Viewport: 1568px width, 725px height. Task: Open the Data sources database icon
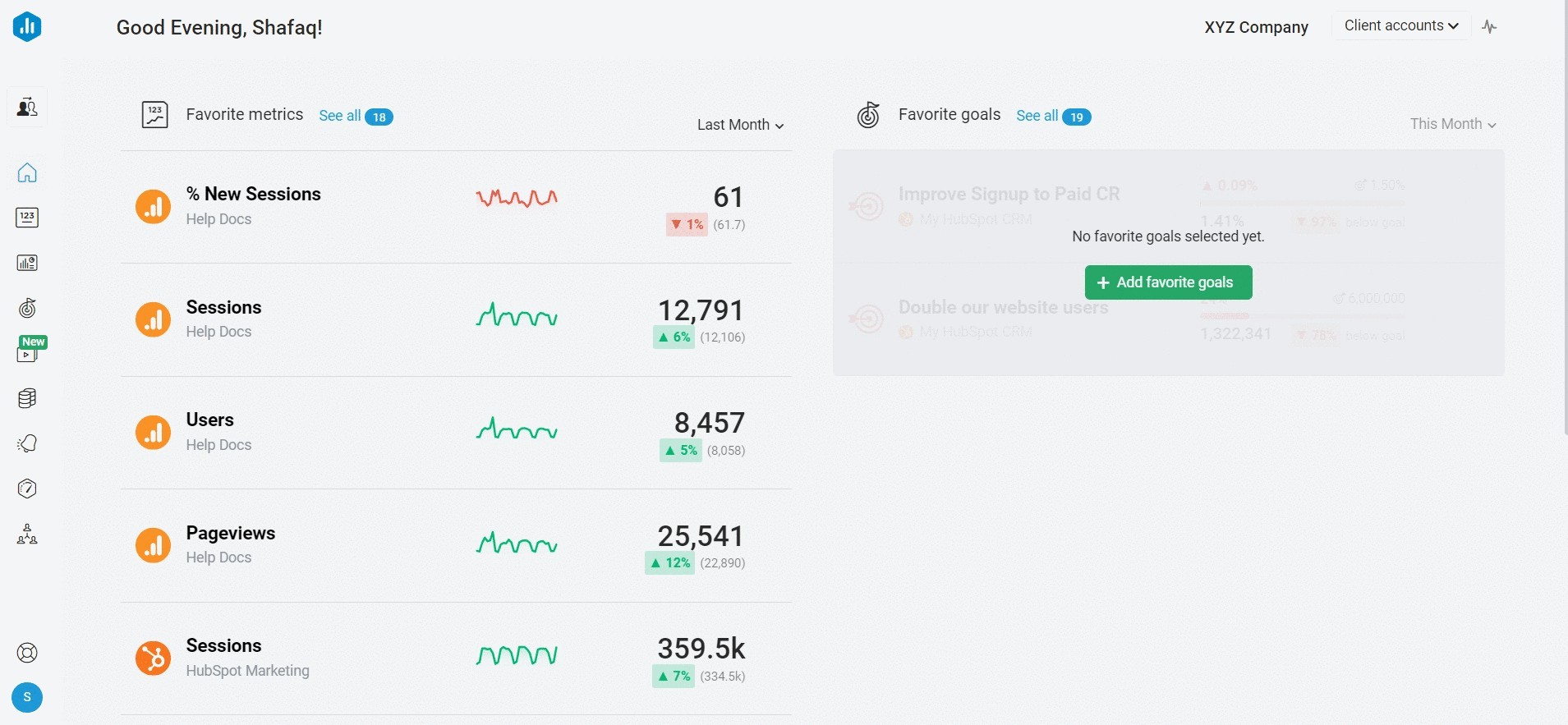pyautogui.click(x=27, y=398)
